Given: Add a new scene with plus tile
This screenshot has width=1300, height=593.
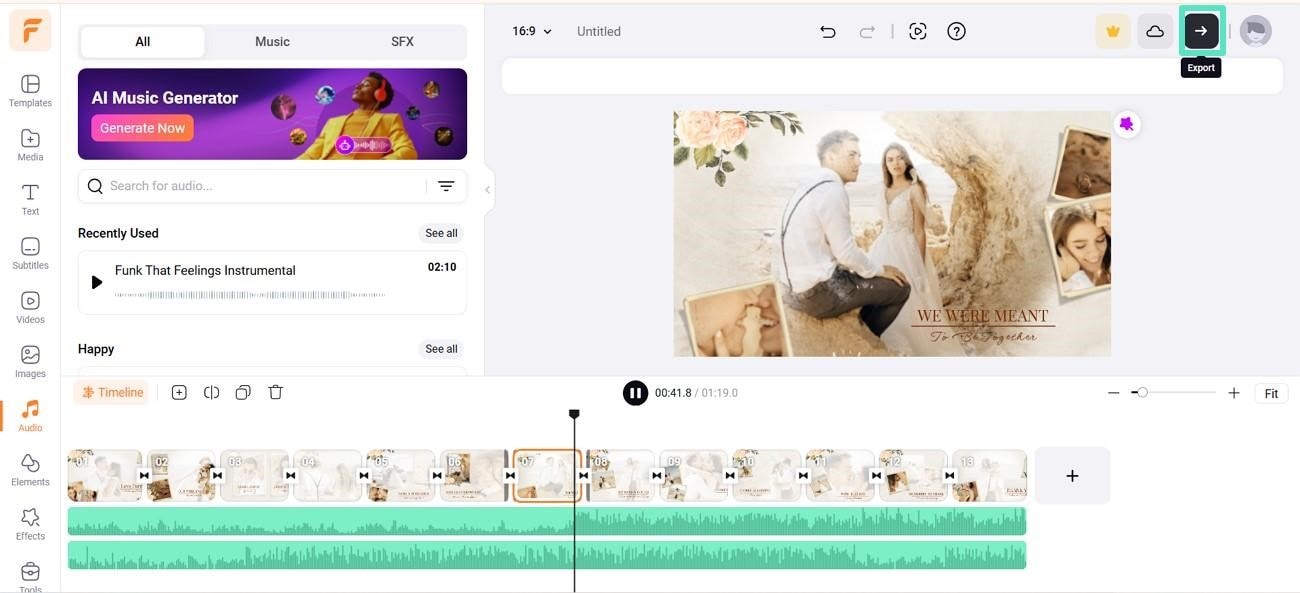Looking at the screenshot, I should click(x=1072, y=476).
